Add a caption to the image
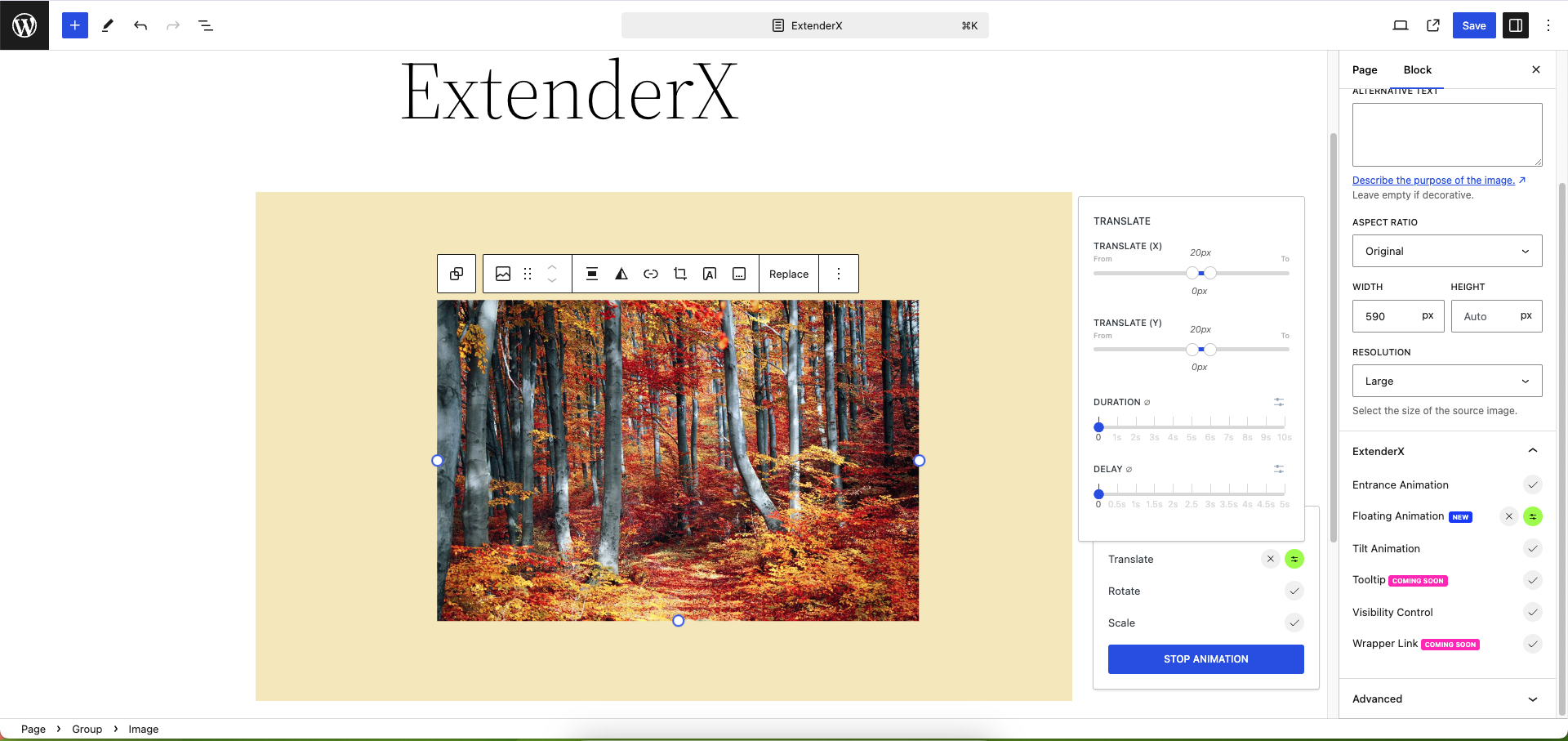This screenshot has height=741, width=1568. [x=739, y=274]
